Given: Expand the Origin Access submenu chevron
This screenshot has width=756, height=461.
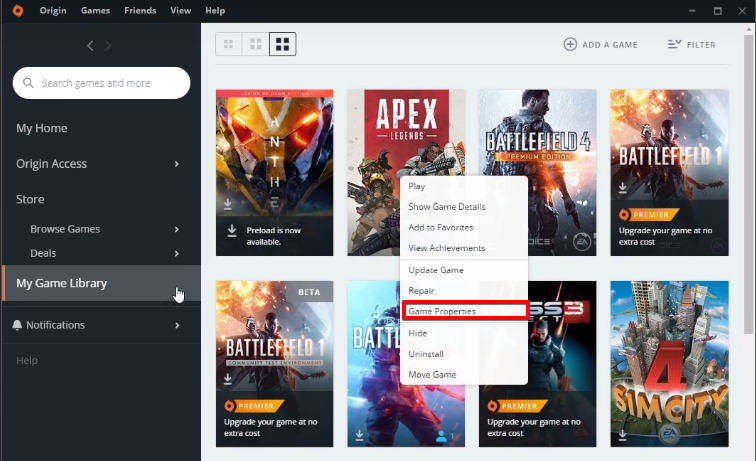Looking at the screenshot, I should pyautogui.click(x=176, y=164).
